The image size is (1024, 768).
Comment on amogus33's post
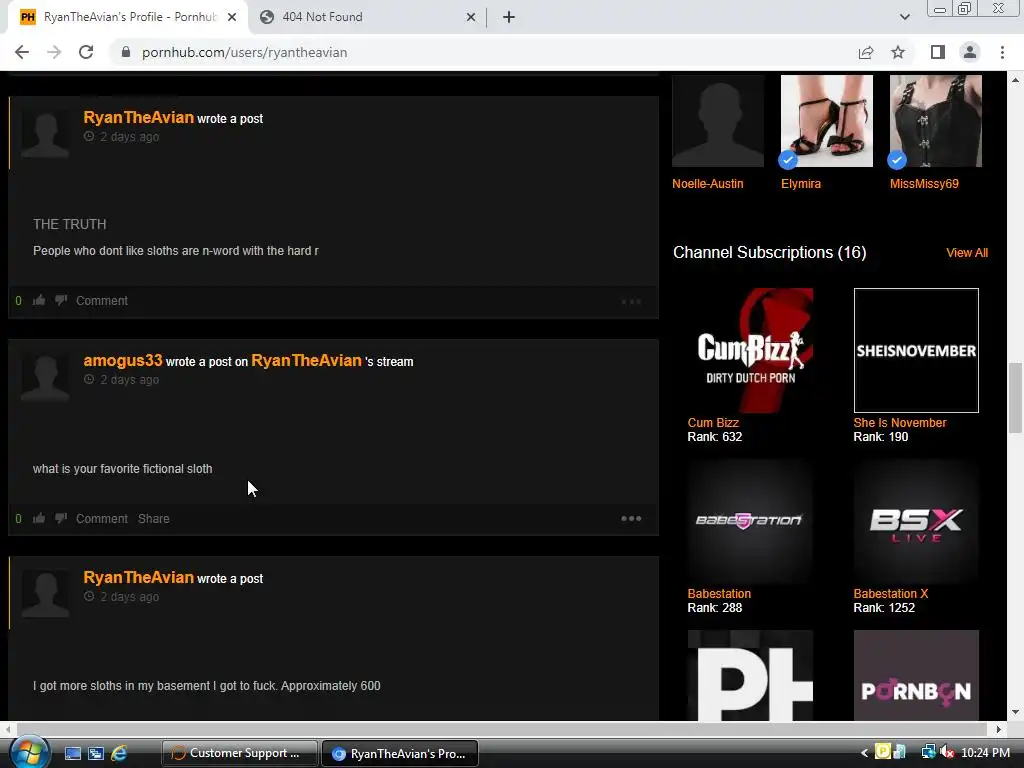tap(102, 519)
